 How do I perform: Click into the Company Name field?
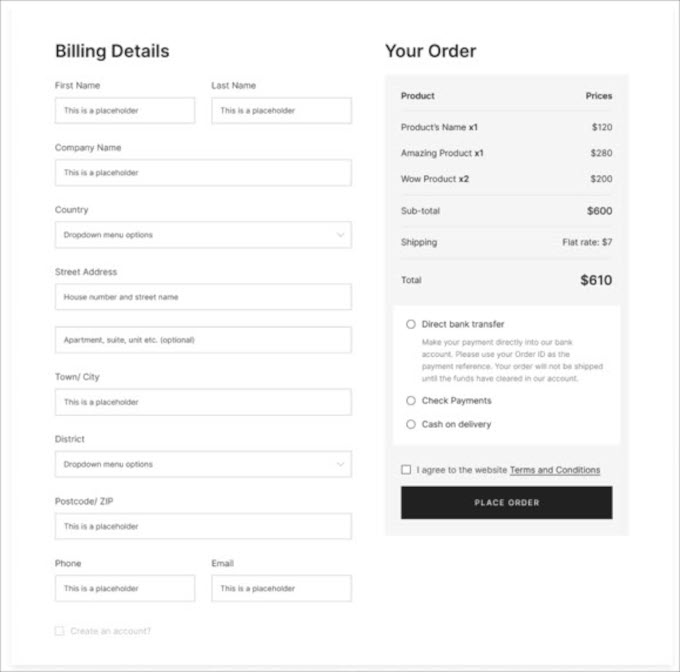203,173
